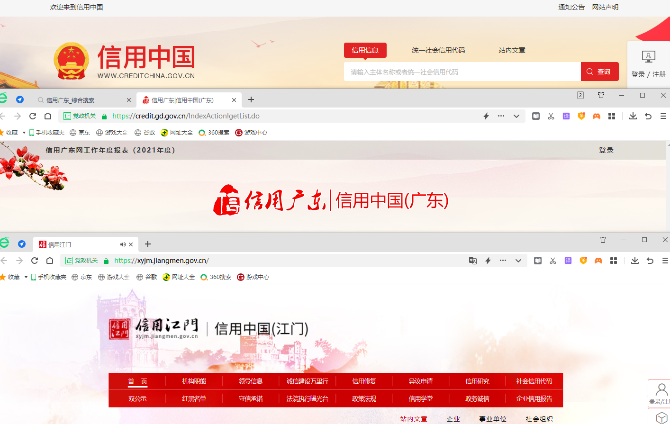
Task: Open 双公示 in Jiangmen red menu
Action: point(138,399)
